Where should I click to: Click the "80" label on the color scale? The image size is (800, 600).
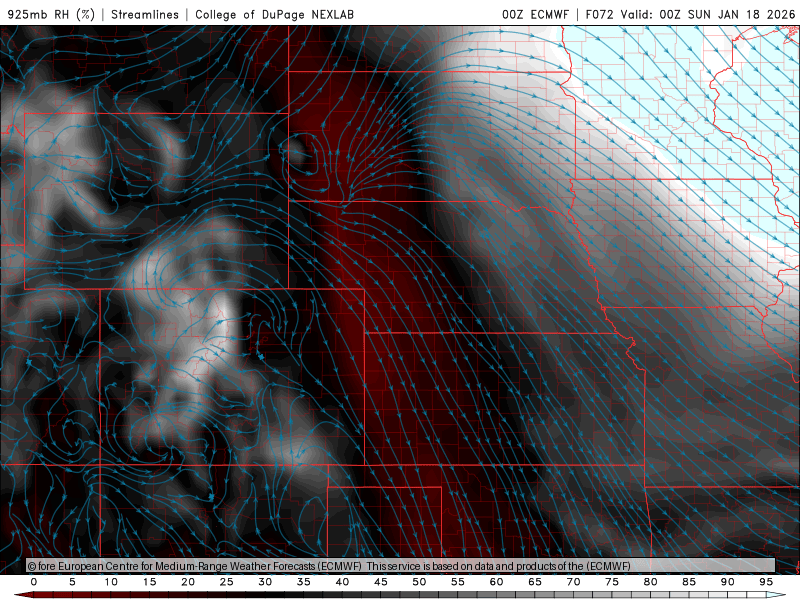650,582
